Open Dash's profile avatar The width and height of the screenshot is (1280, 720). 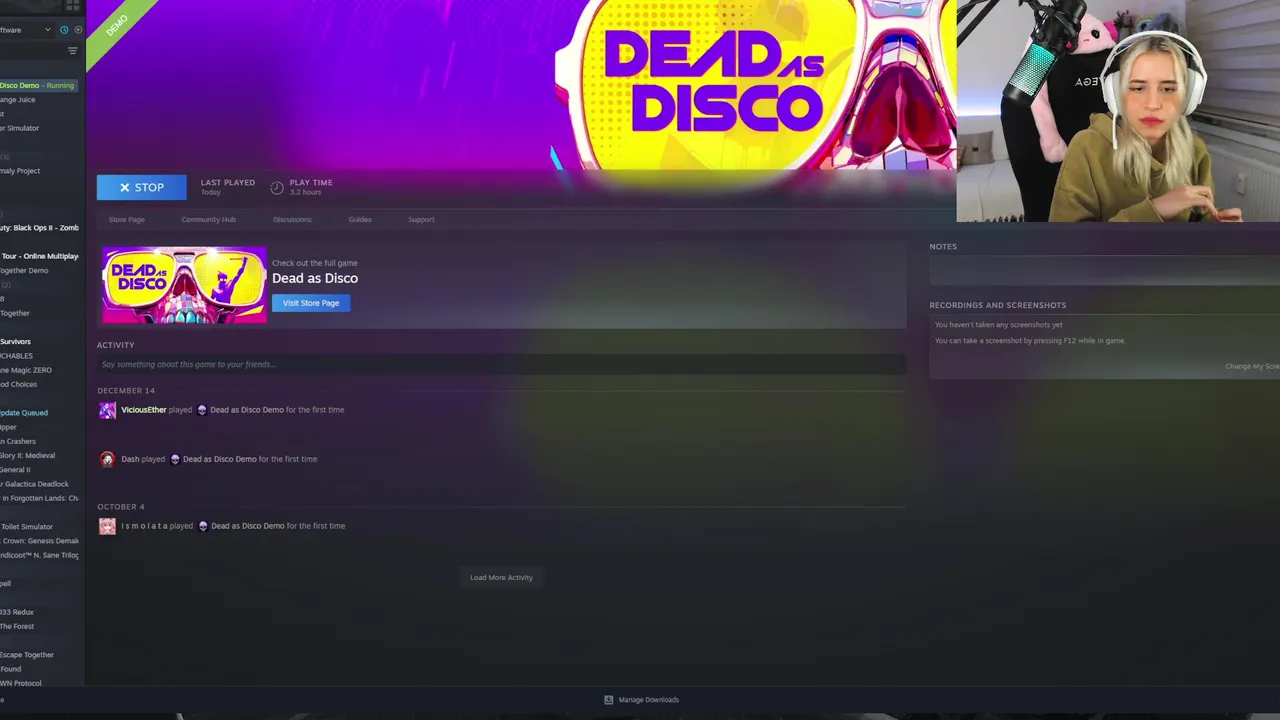tap(107, 459)
